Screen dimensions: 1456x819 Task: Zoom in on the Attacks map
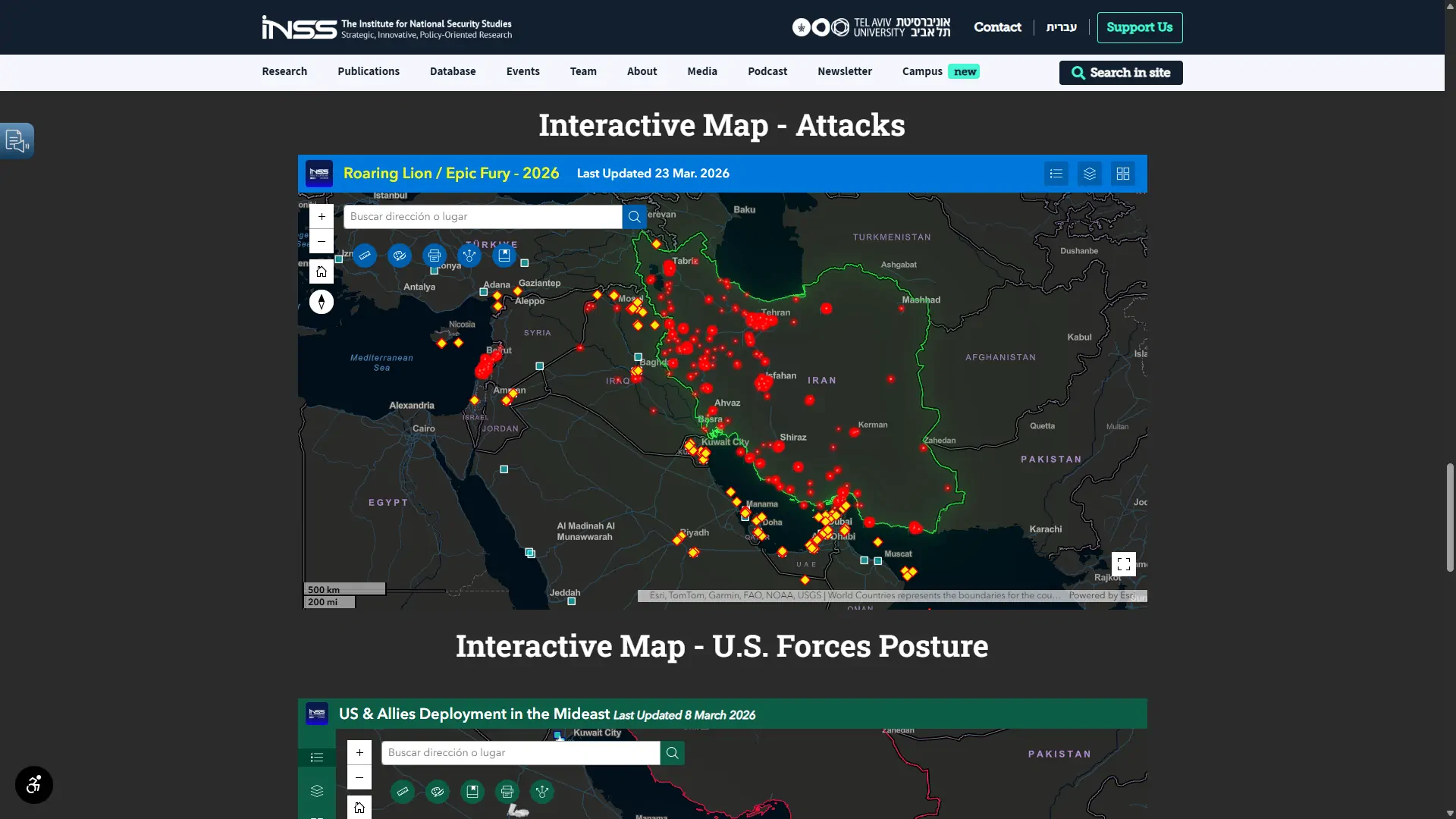pyautogui.click(x=322, y=217)
